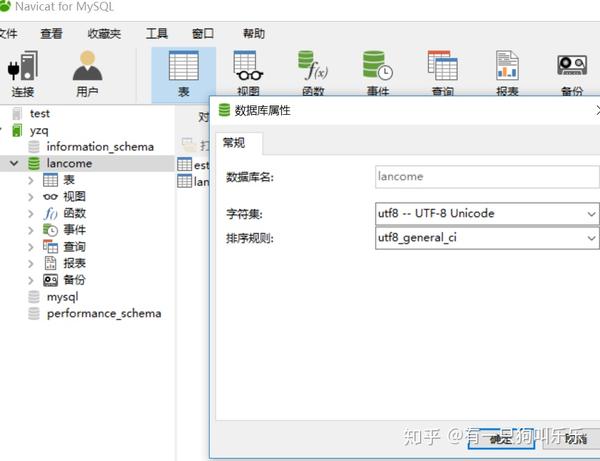Expand the 函数 node under lancome

tap(31, 213)
